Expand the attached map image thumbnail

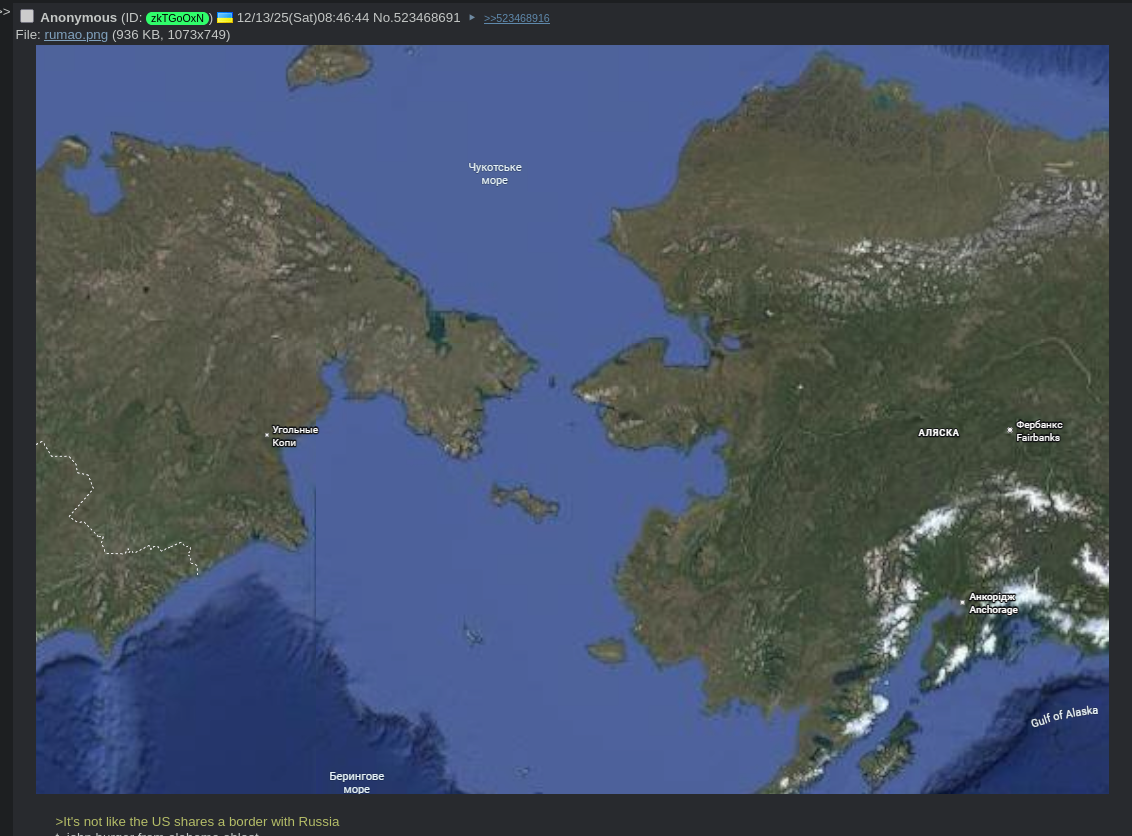(572, 419)
